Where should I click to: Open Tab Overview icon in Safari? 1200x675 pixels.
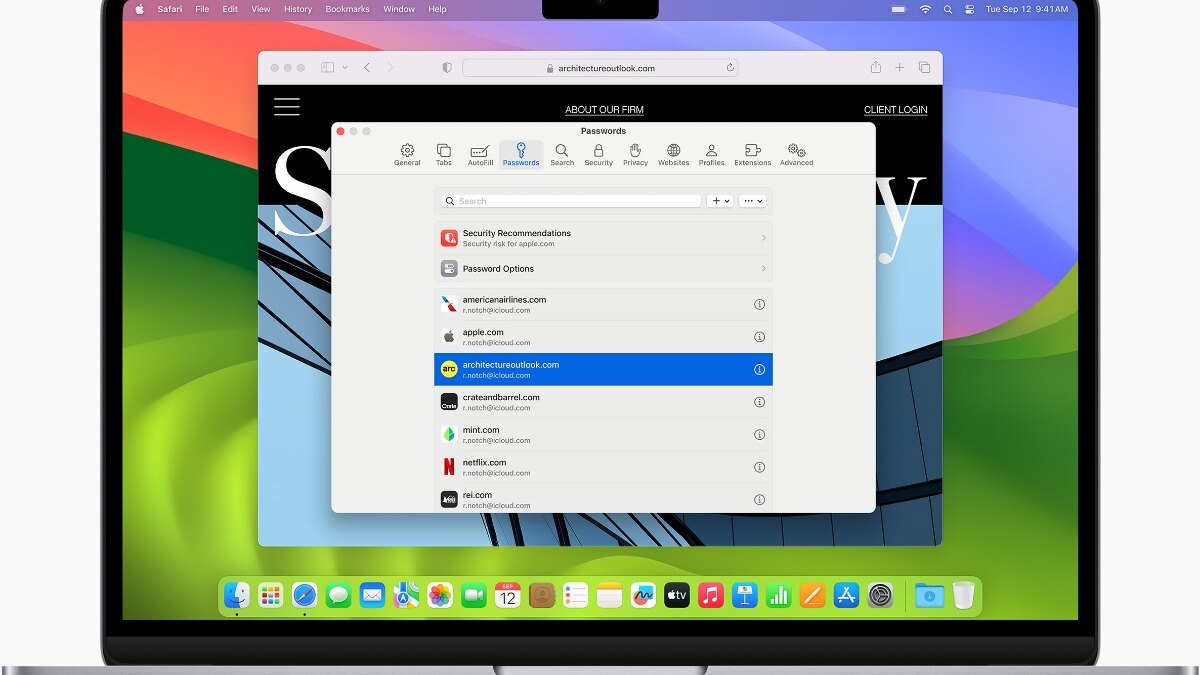[924, 68]
